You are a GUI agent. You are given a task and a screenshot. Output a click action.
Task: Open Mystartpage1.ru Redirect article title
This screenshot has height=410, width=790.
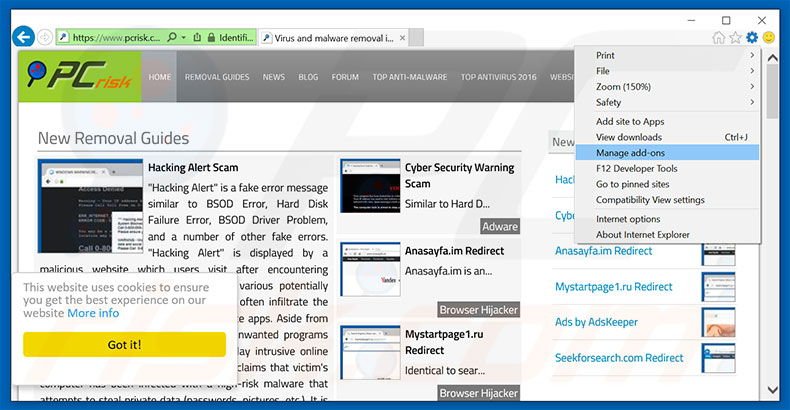tap(444, 342)
